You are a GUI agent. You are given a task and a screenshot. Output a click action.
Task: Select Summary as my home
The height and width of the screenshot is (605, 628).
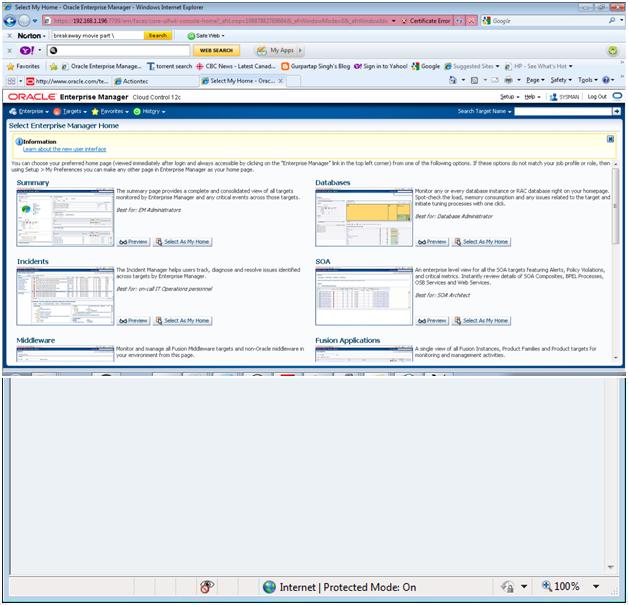(183, 242)
